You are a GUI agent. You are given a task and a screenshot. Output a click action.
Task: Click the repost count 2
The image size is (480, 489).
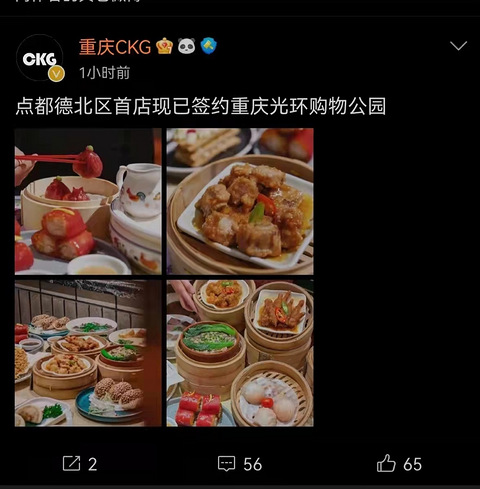click(x=93, y=464)
